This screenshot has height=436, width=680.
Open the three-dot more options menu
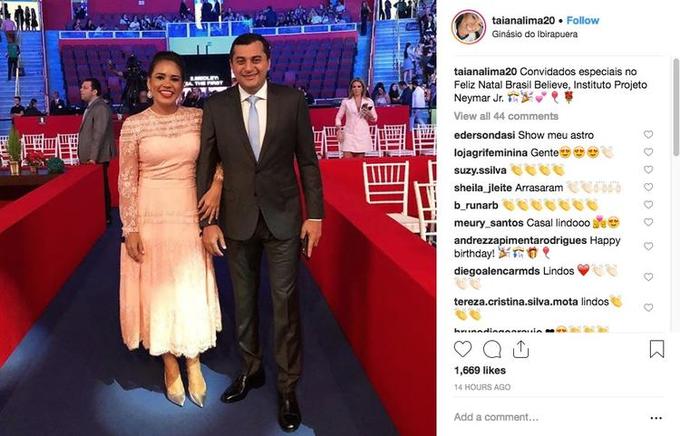pos(656,418)
